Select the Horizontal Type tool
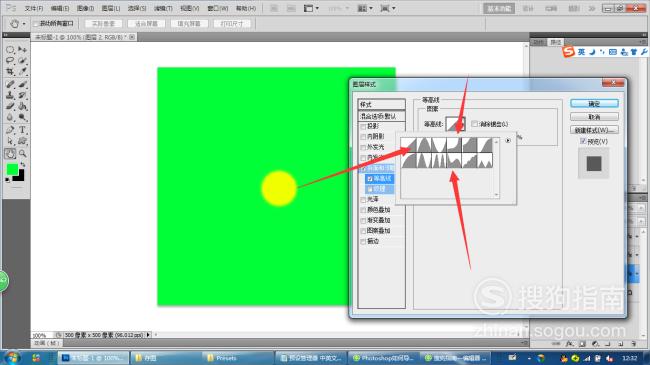 point(22,130)
